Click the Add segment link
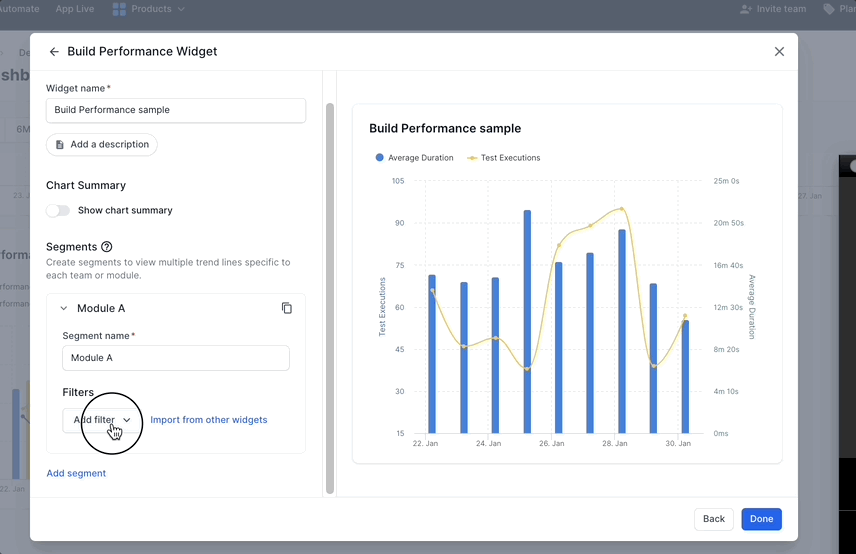This screenshot has width=856, height=554. click(x=76, y=473)
